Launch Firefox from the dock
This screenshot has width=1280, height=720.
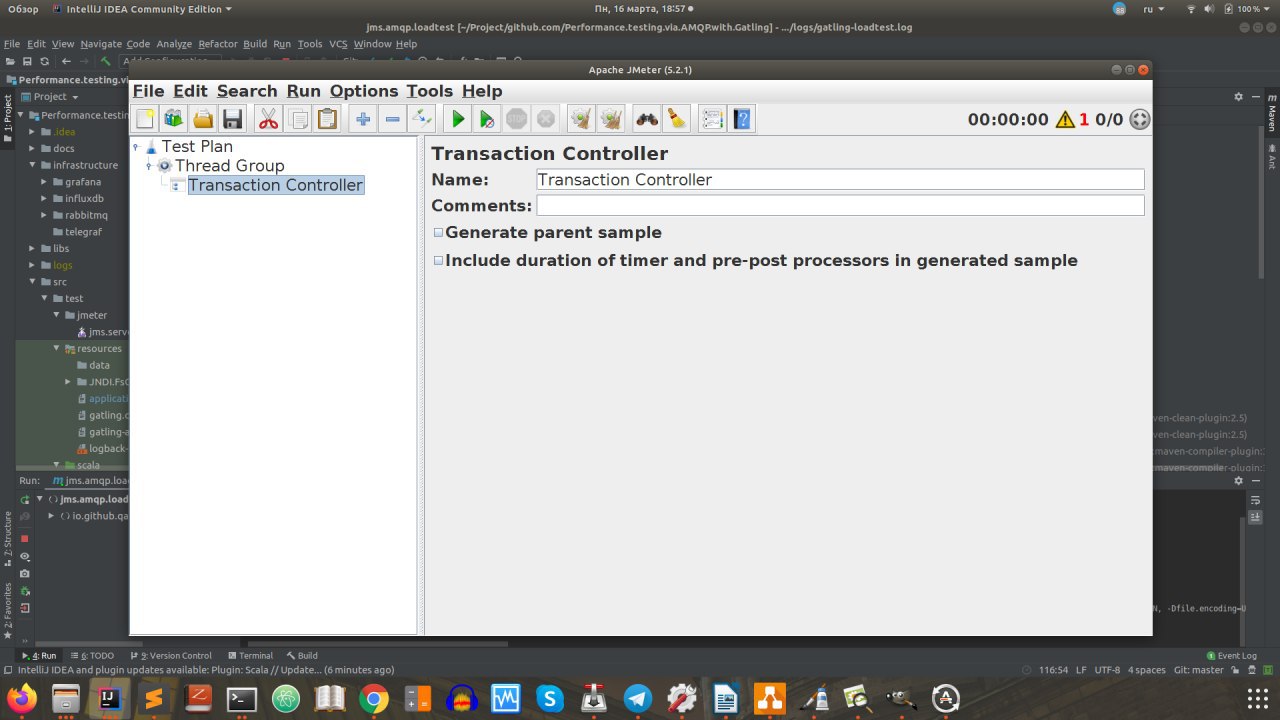(20, 698)
